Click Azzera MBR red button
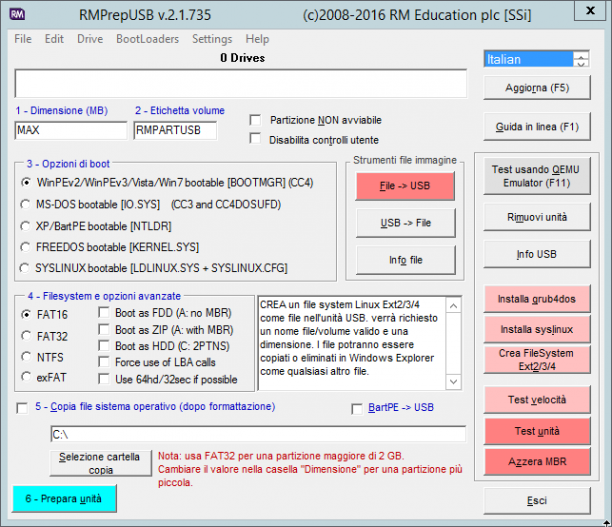 click(x=537, y=461)
